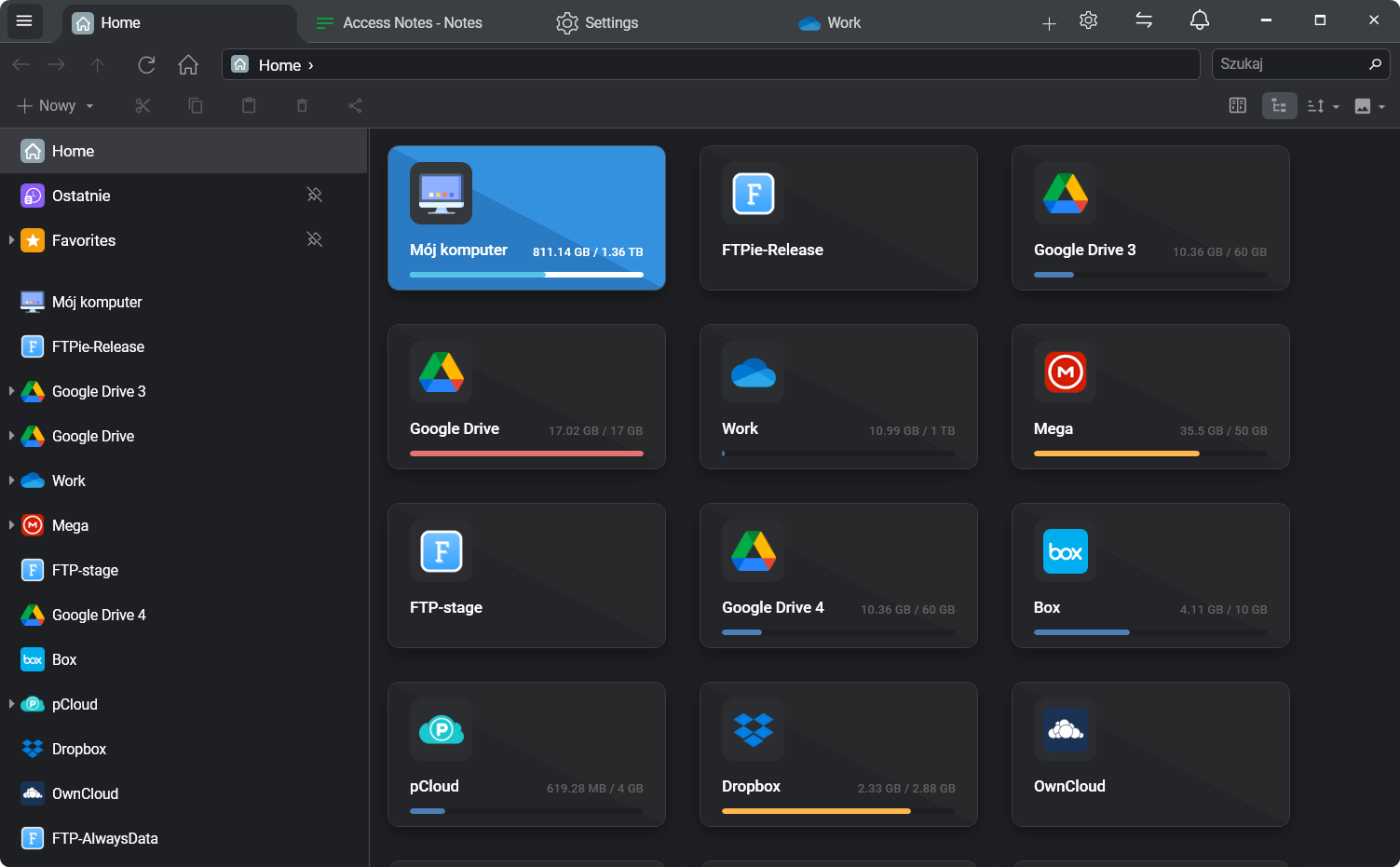This screenshot has height=867, width=1400.
Task: Select FTP-AlwaysData in sidebar
Action: point(183,838)
